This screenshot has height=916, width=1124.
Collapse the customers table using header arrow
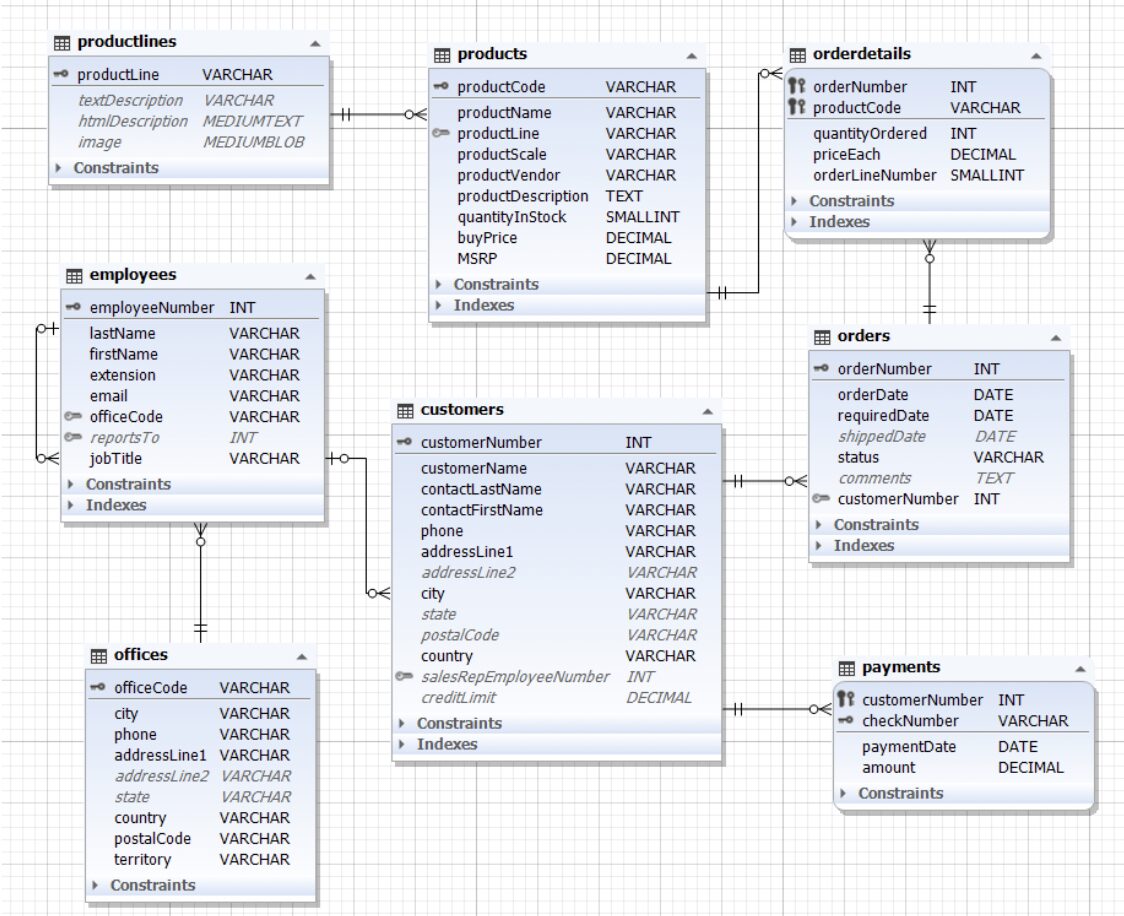tap(707, 411)
